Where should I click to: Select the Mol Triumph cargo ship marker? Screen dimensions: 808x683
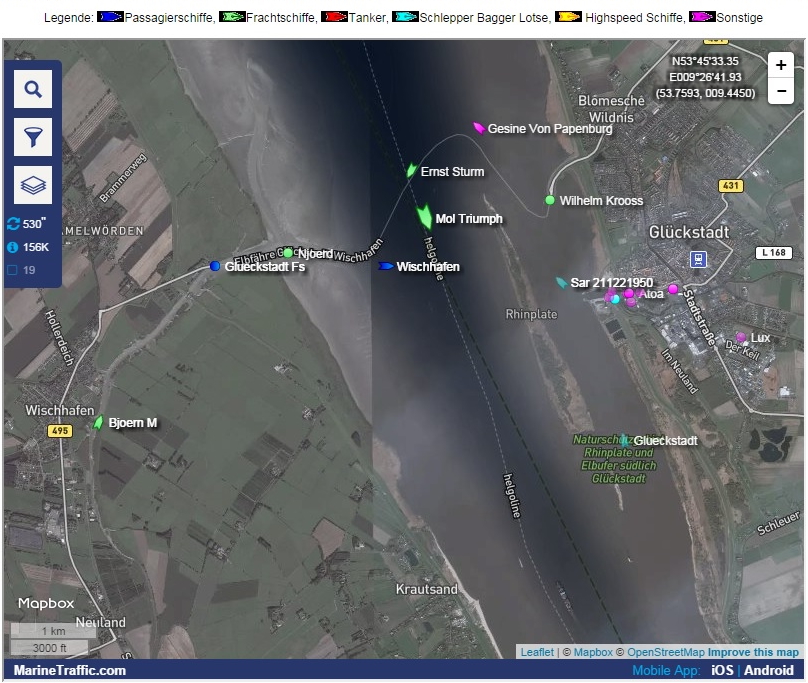[423, 217]
